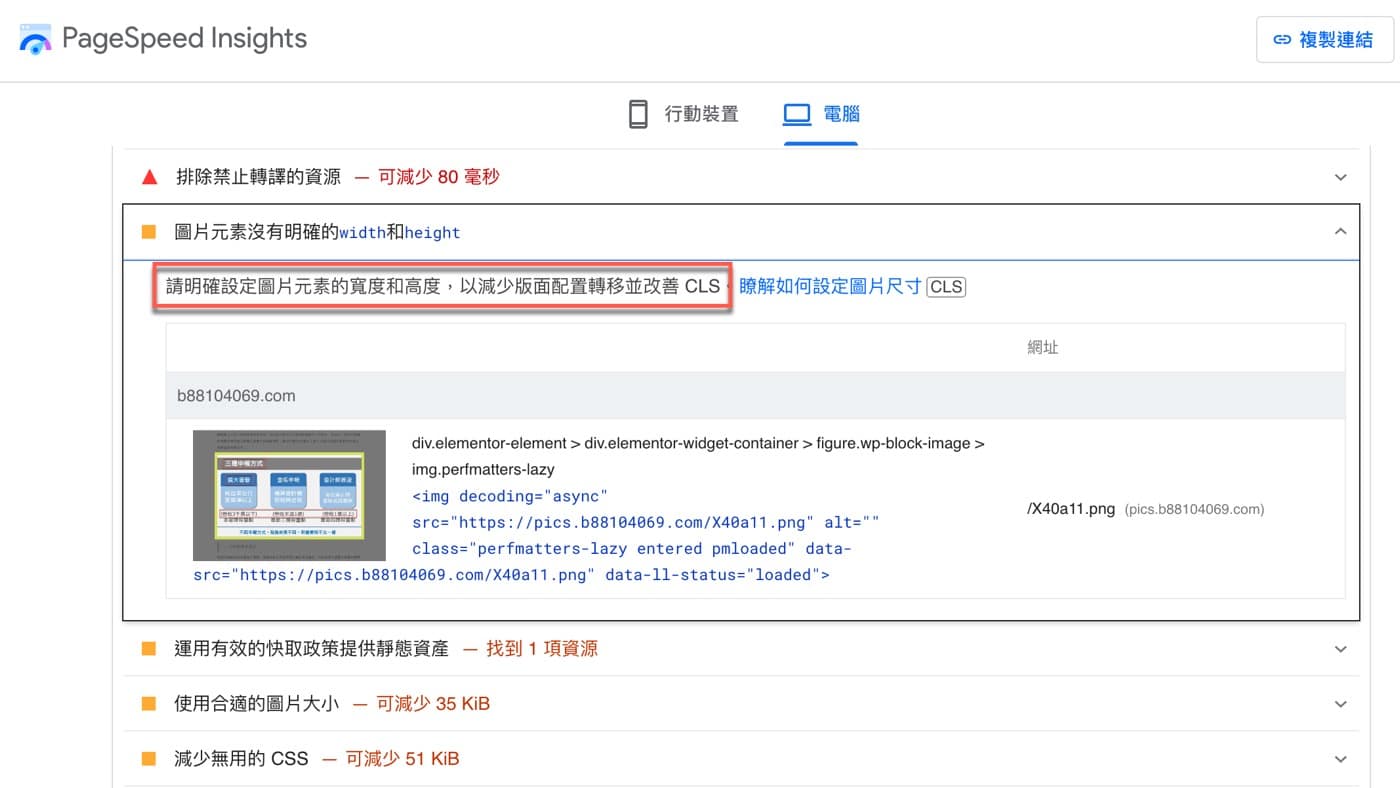Screen dimensions: 1400x788
Task: Click the 複製連結 copy link button
Action: (1324, 40)
